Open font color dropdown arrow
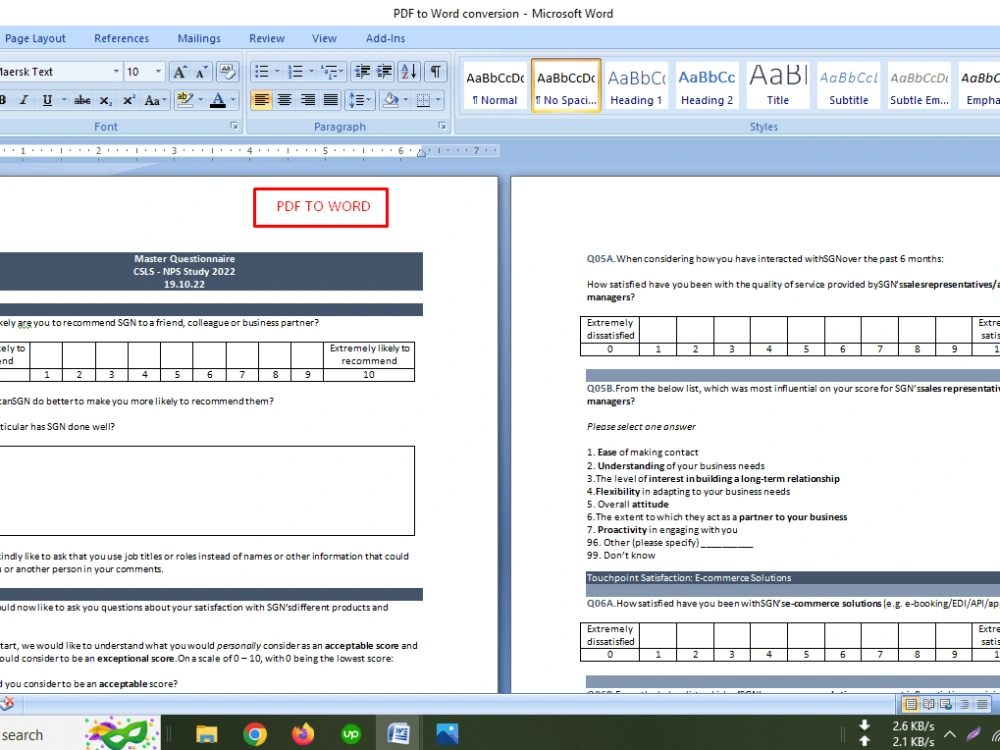 (x=233, y=100)
